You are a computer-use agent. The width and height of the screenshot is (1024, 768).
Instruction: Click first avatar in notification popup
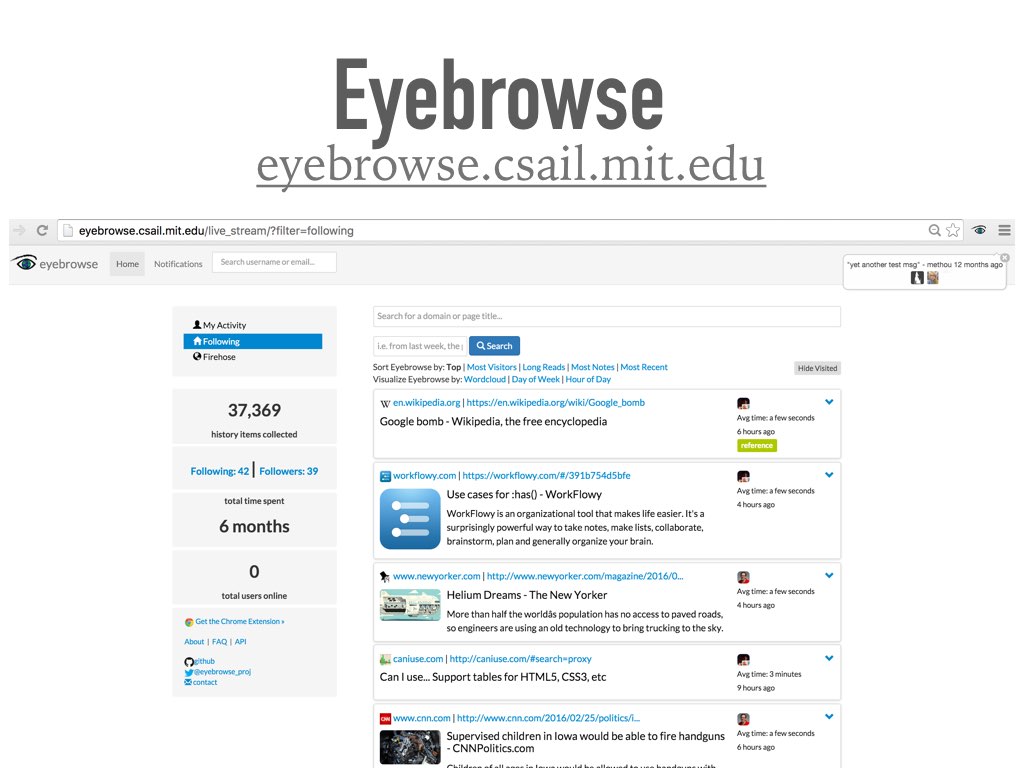click(x=917, y=278)
